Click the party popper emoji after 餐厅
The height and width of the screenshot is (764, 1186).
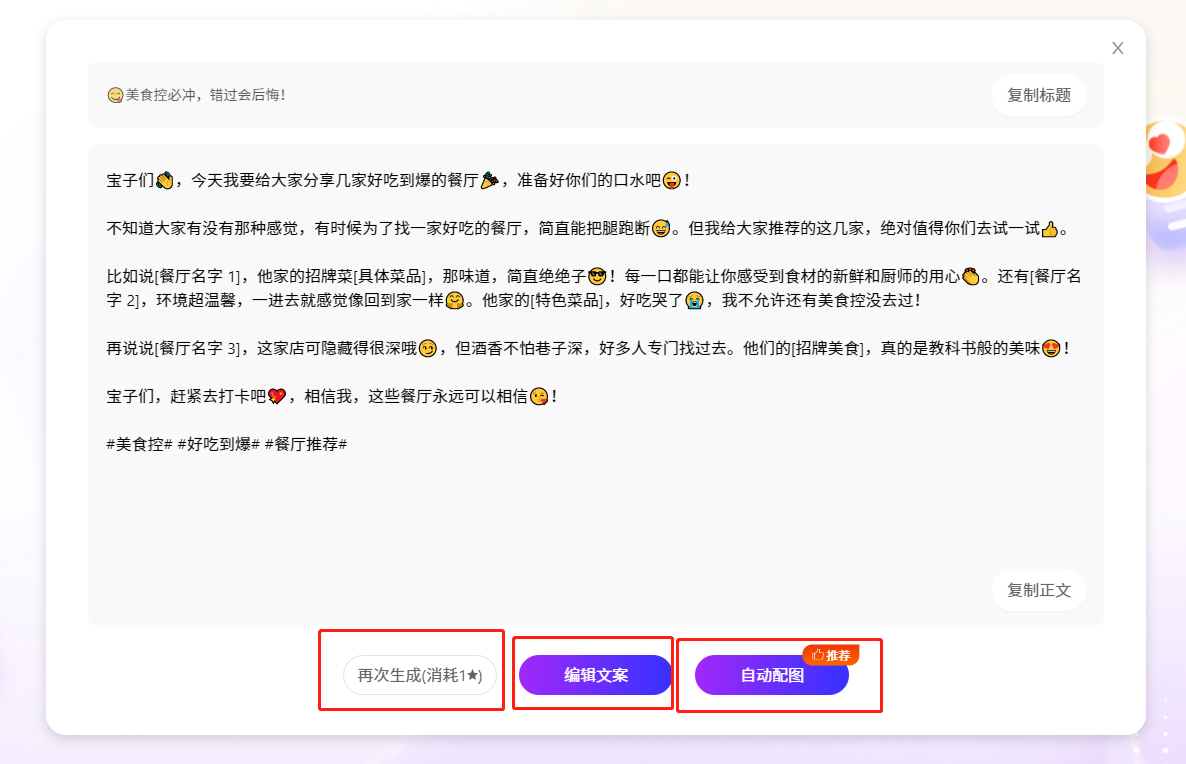(x=489, y=180)
